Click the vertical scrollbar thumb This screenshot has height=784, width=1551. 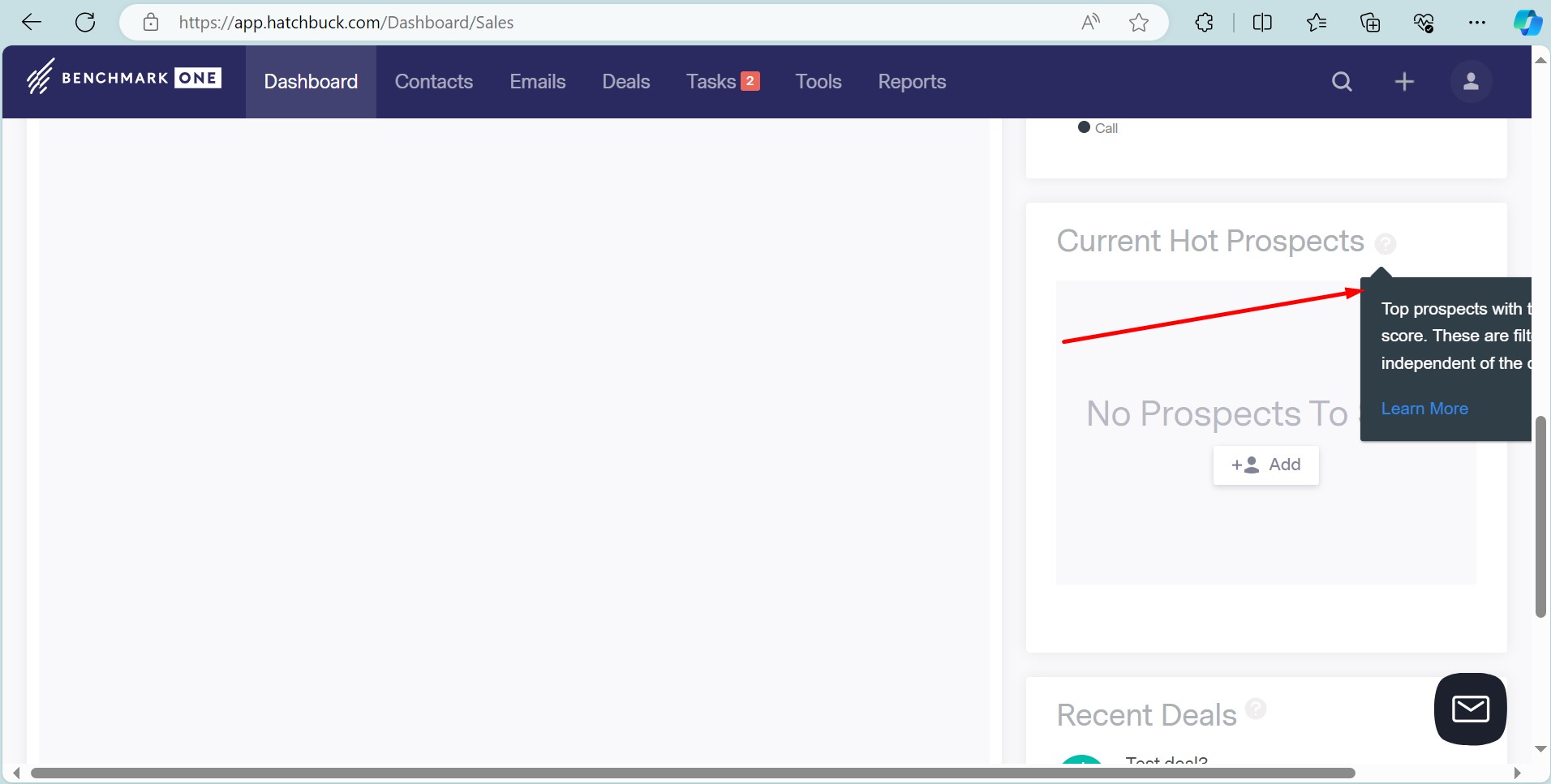1540,516
